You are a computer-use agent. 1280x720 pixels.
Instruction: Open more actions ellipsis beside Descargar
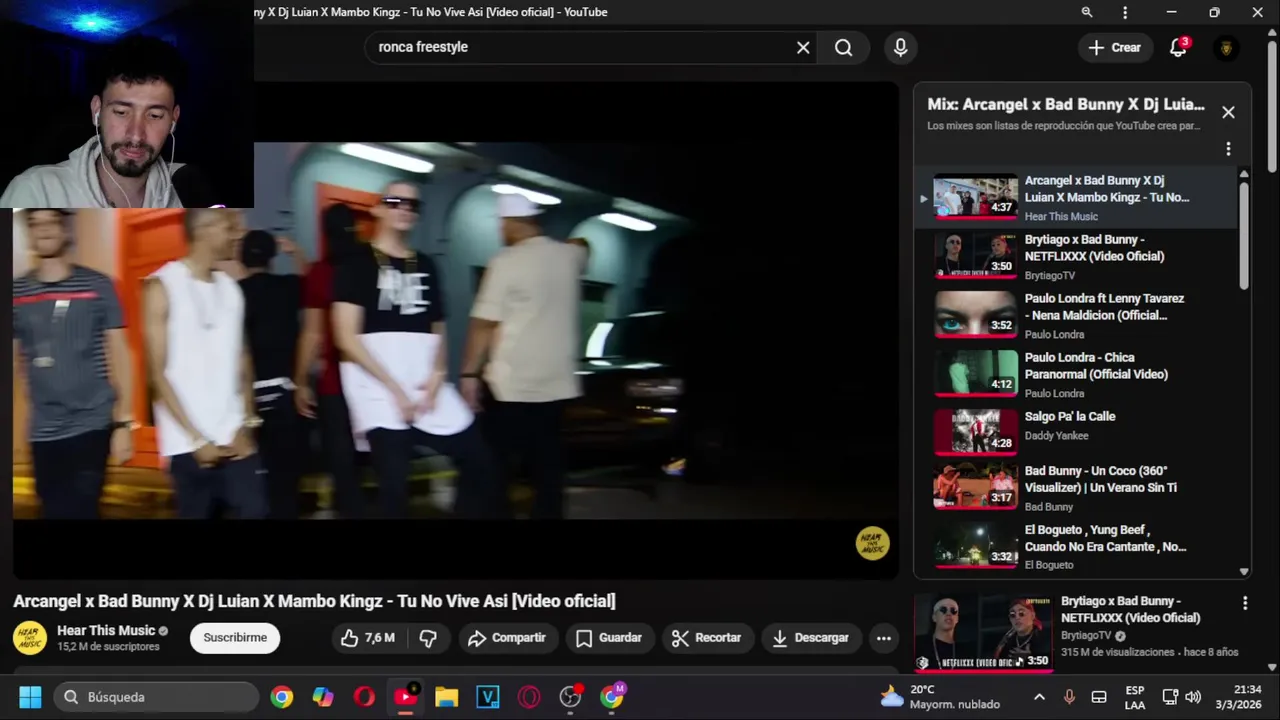click(x=884, y=638)
